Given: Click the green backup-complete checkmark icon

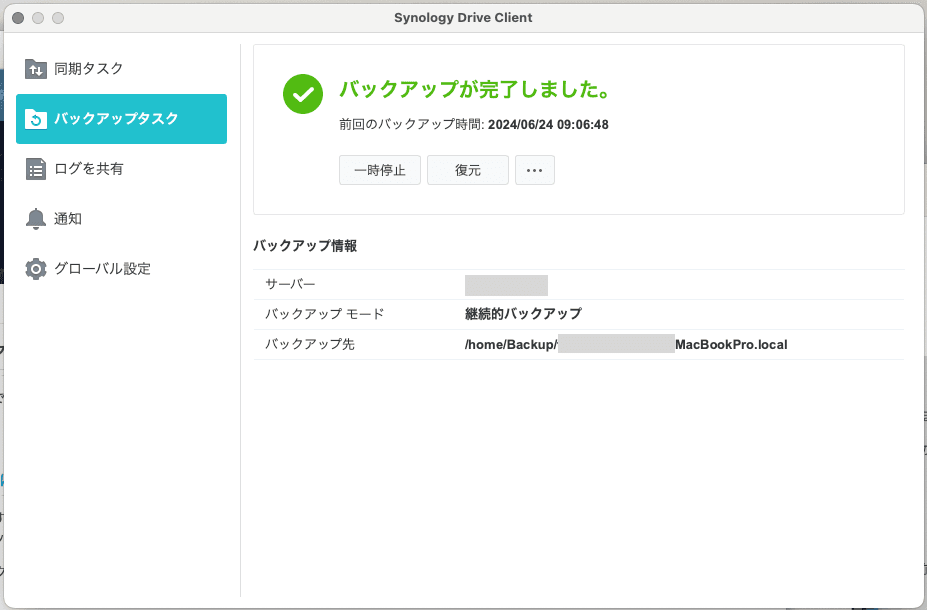Looking at the screenshot, I should point(302,94).
